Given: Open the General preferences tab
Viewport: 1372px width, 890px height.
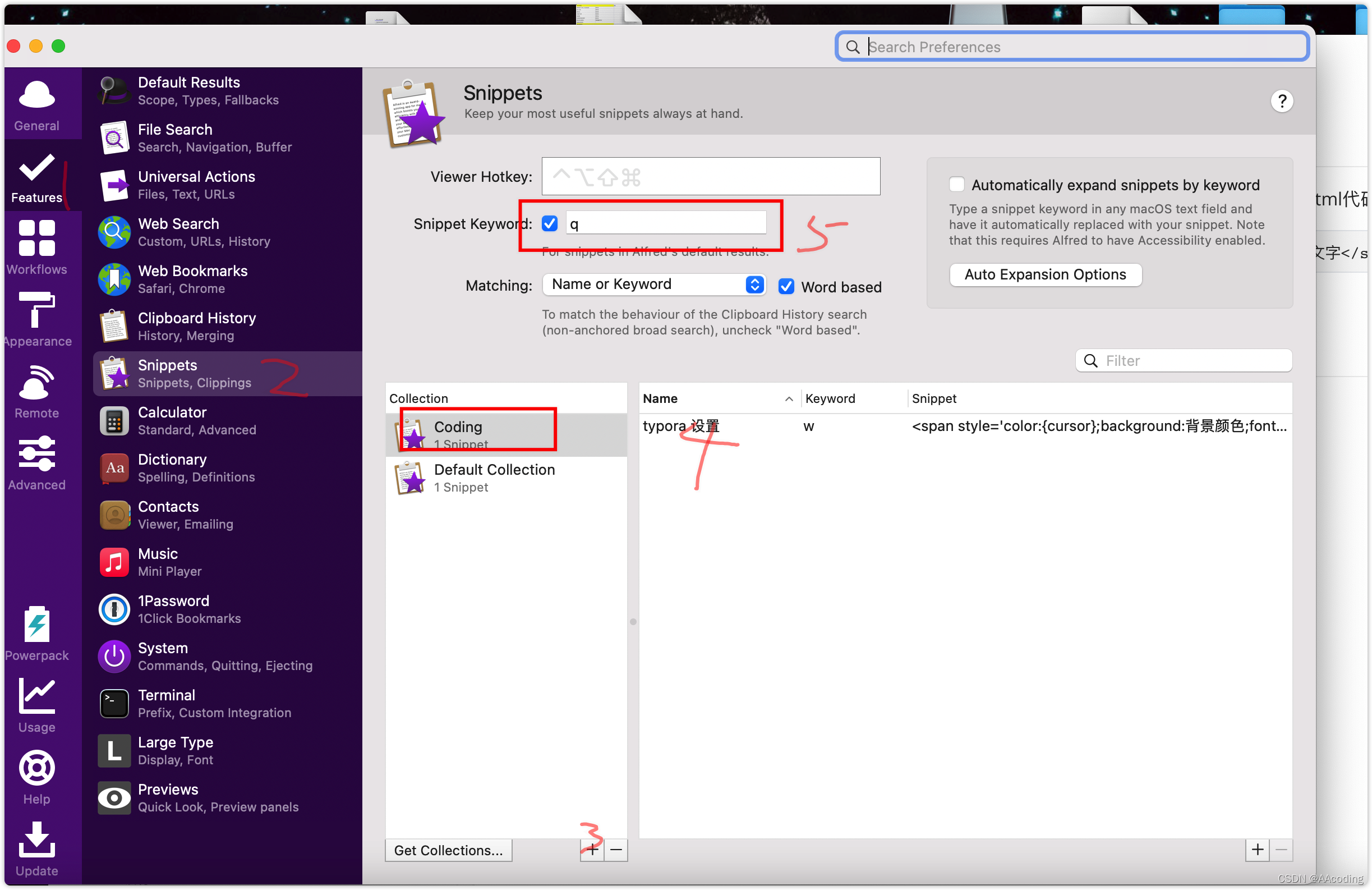Looking at the screenshot, I should click(x=36, y=105).
